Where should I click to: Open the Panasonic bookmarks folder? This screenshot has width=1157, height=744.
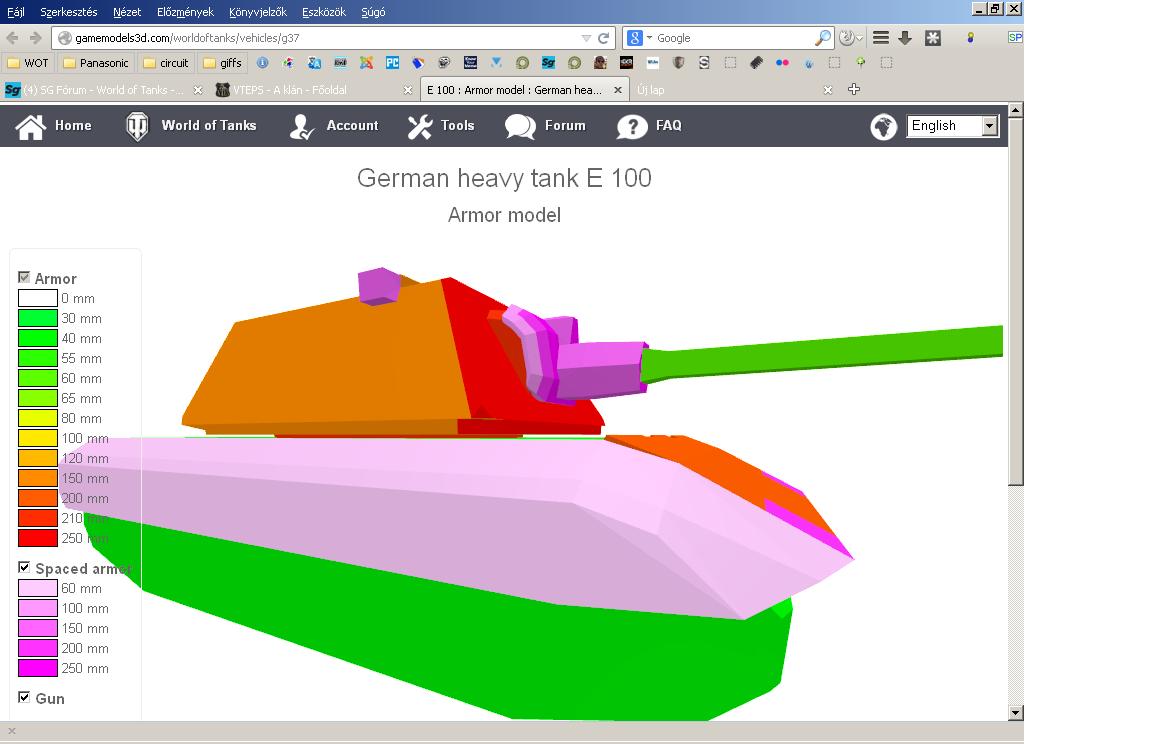[x=95, y=63]
